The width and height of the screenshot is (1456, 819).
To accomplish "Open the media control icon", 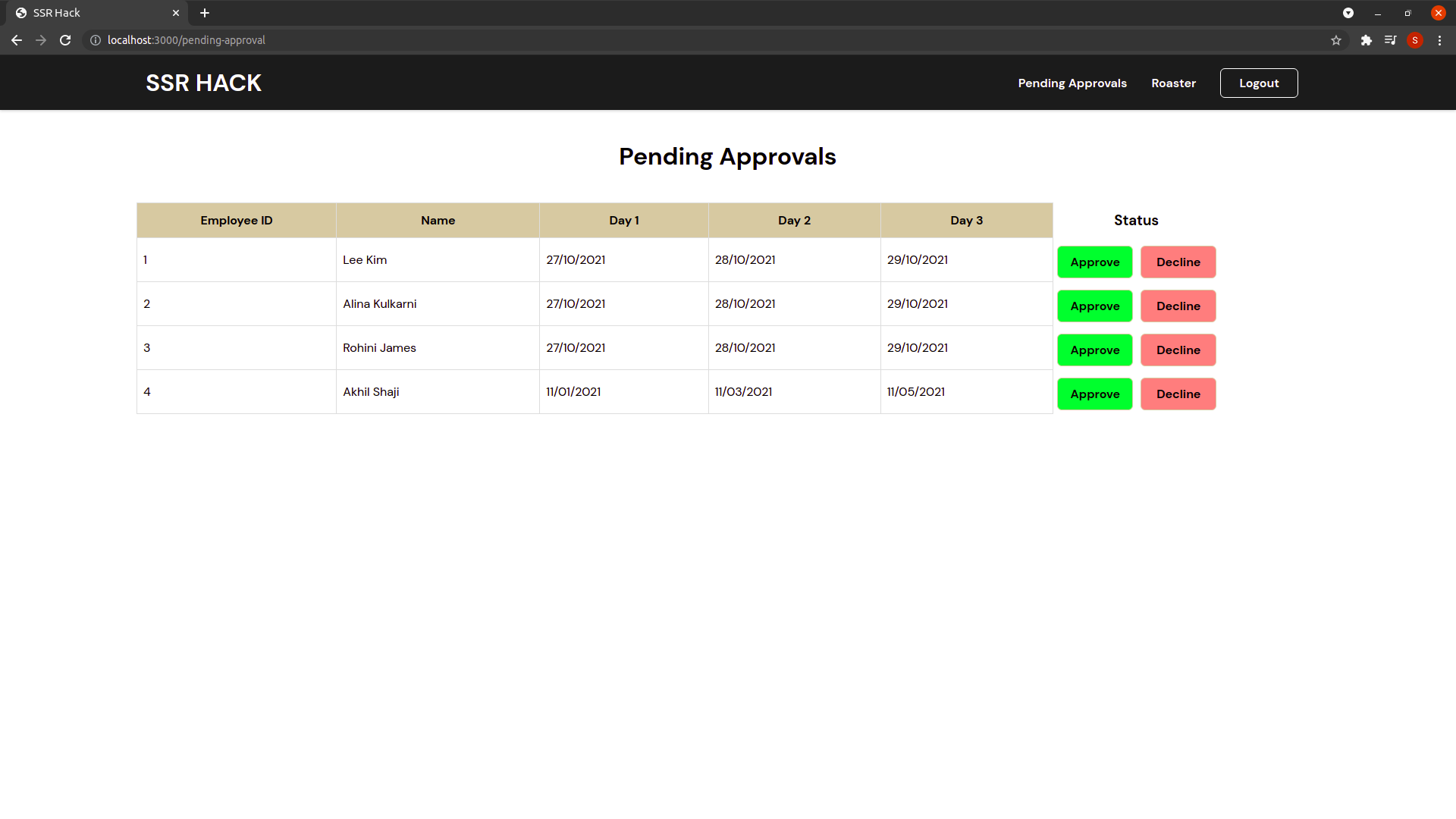I will pyautogui.click(x=1390, y=40).
